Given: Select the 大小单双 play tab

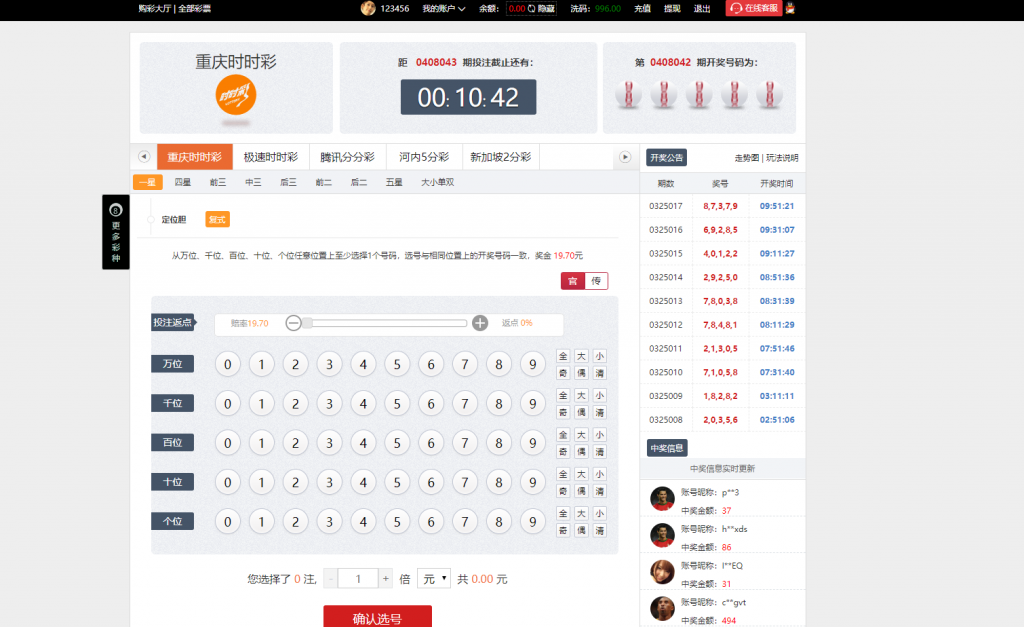Looking at the screenshot, I should 437,182.
